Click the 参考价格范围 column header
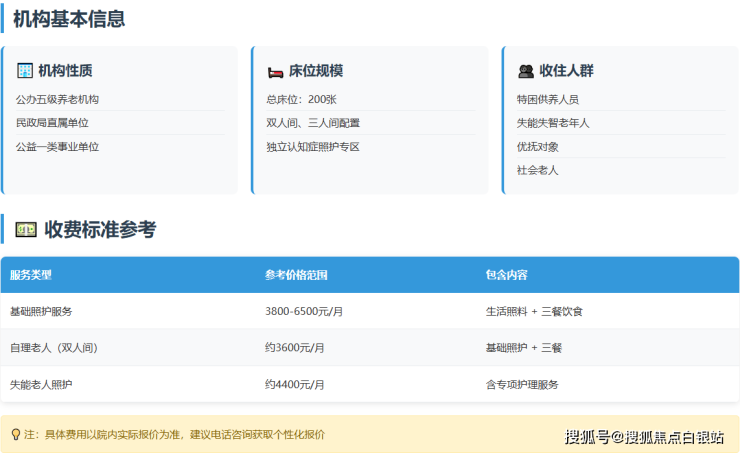740x453 pixels. (x=296, y=275)
